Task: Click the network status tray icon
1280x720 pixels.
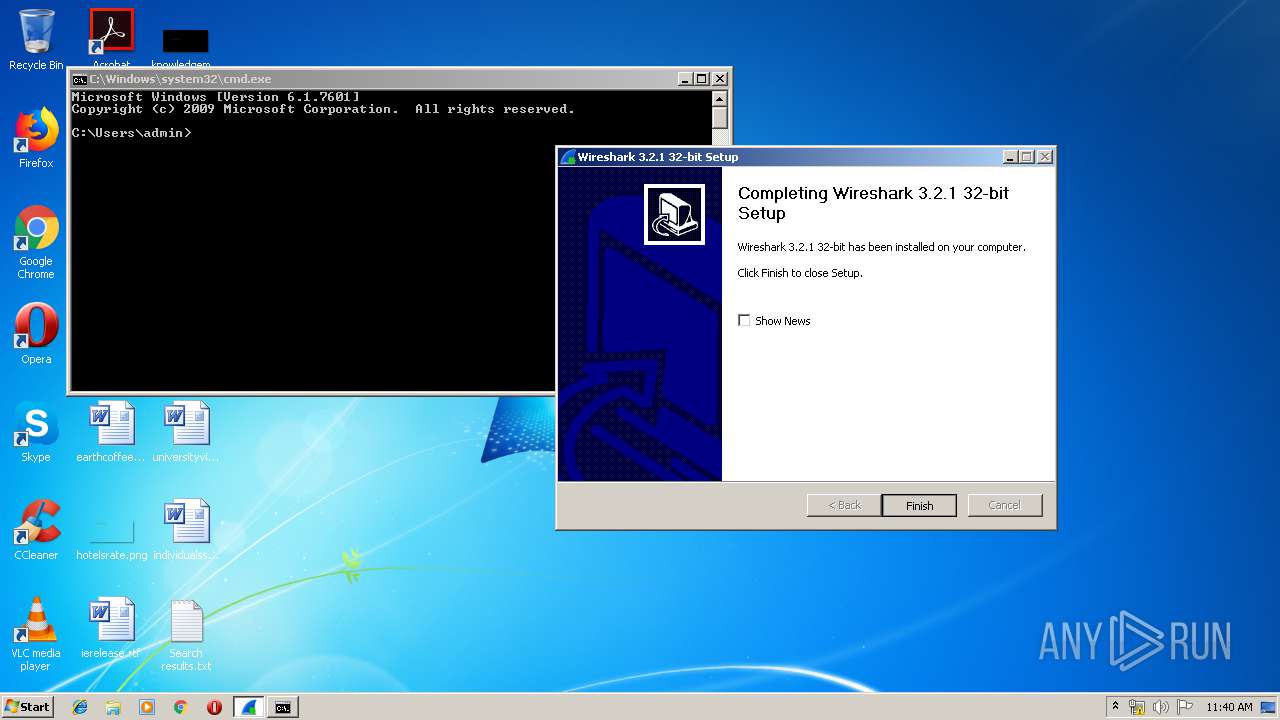Action: pyautogui.click(x=1137, y=707)
